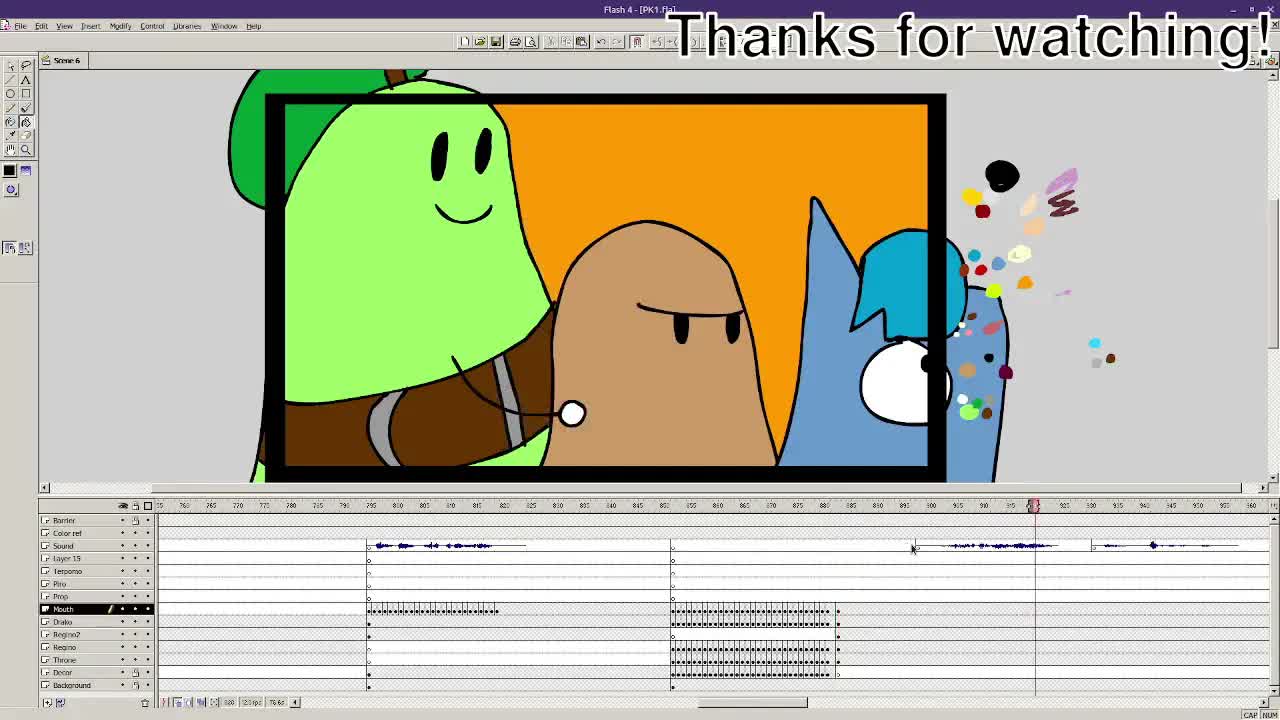Select the Arrow selection tool
Screen dimensions: 1280x720
click(10, 66)
